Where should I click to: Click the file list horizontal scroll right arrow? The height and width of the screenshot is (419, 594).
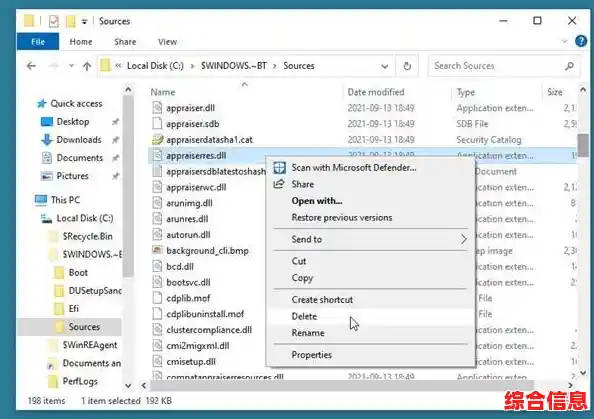point(570,385)
